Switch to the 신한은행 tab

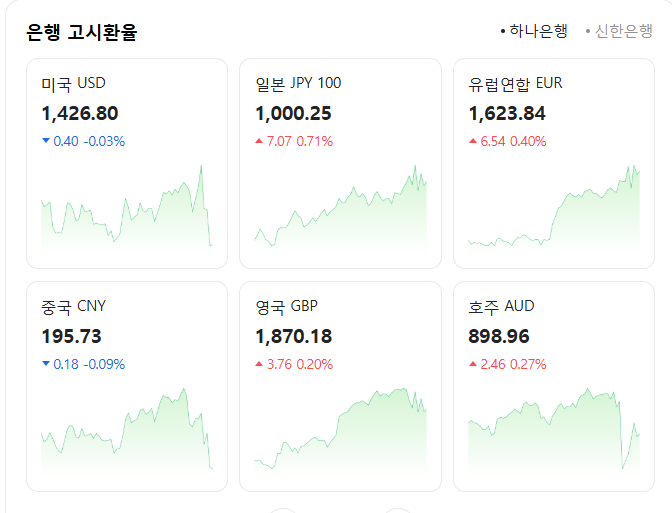622,31
